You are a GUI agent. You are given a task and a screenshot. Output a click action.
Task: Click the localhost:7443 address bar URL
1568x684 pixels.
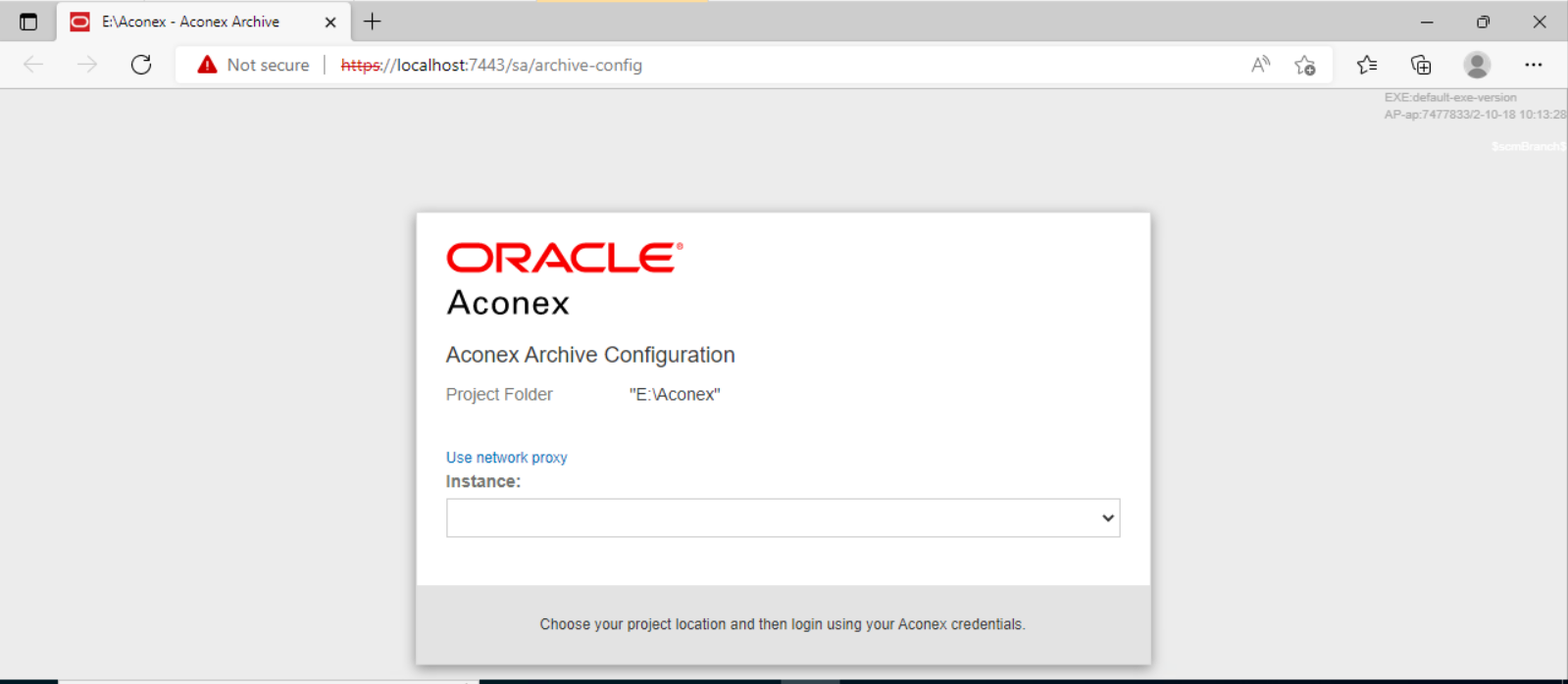[x=491, y=65]
